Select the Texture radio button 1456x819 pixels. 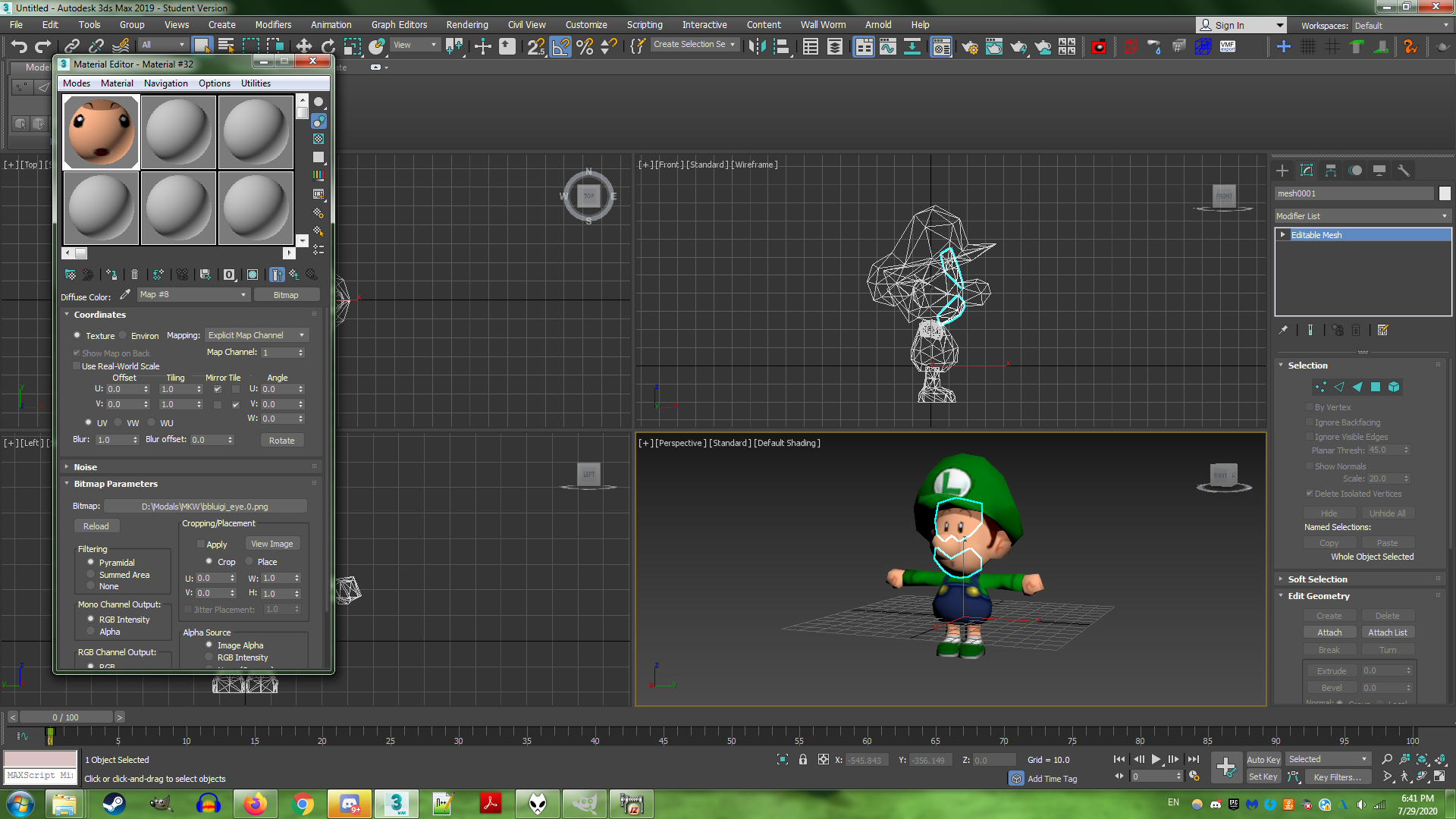[77, 335]
